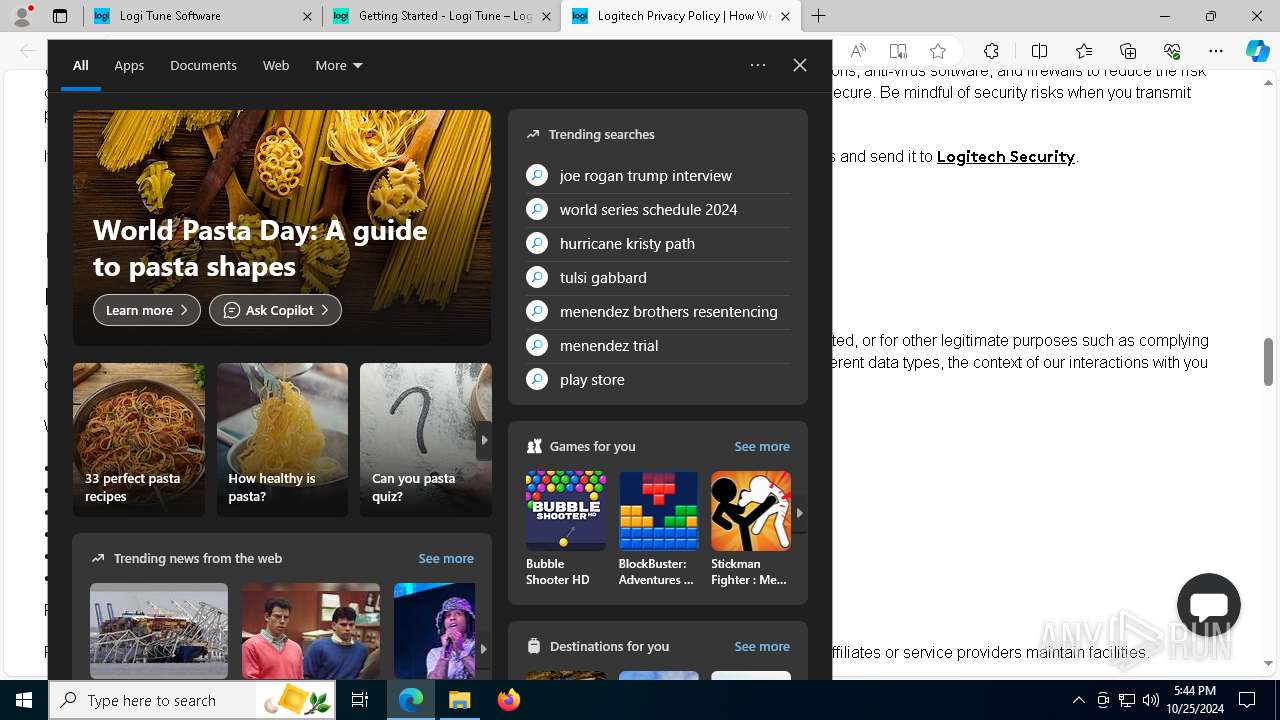Click Learn more on World Pasta Day
Screen dimensions: 1280x720
(147, 310)
